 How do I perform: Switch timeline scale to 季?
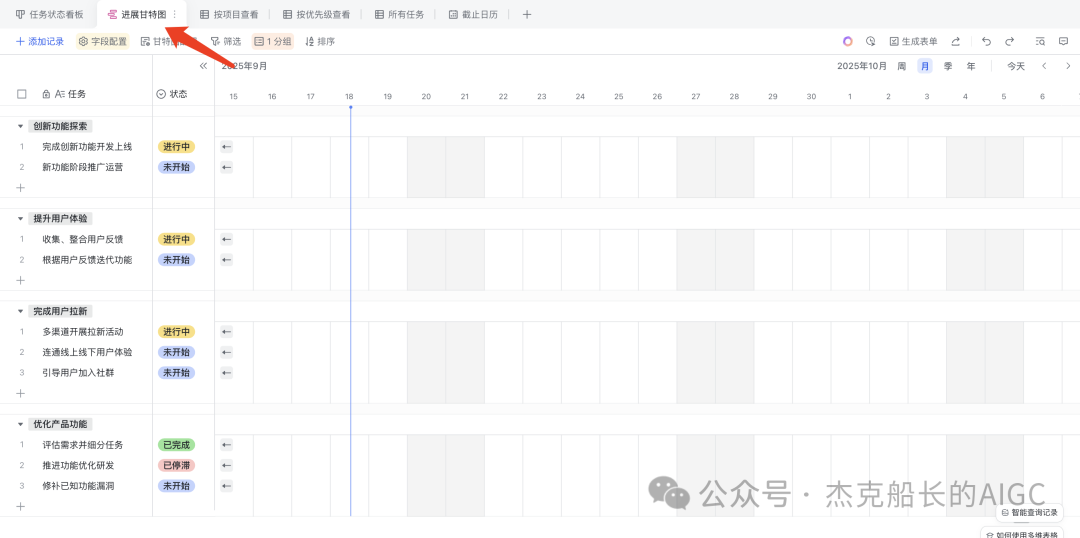(948, 66)
